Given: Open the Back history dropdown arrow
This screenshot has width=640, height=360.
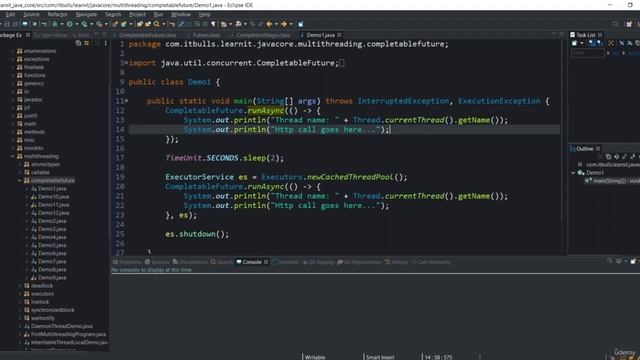Looking at the screenshot, I should (276, 24).
